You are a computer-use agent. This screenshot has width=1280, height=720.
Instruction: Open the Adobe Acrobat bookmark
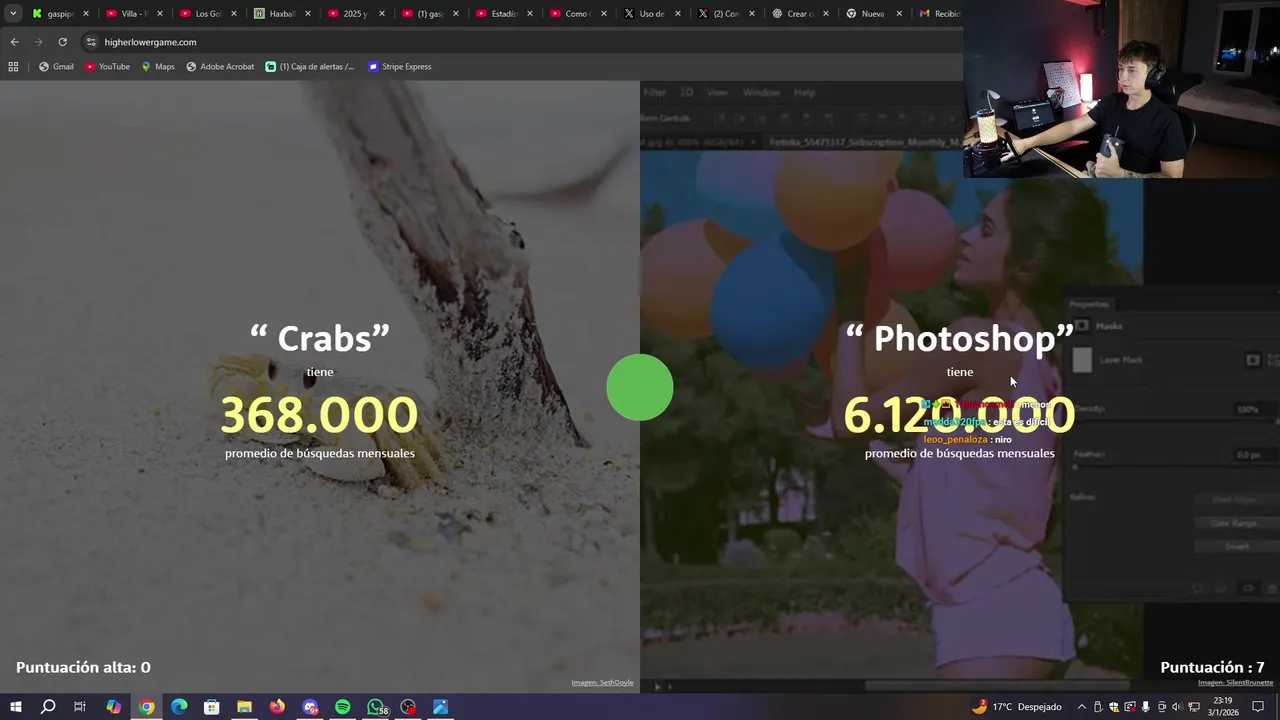pyautogui.click(x=220, y=66)
